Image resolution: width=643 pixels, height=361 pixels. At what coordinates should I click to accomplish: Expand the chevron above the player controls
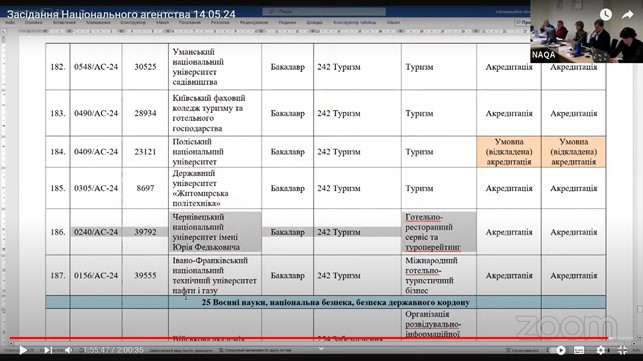coord(322,349)
